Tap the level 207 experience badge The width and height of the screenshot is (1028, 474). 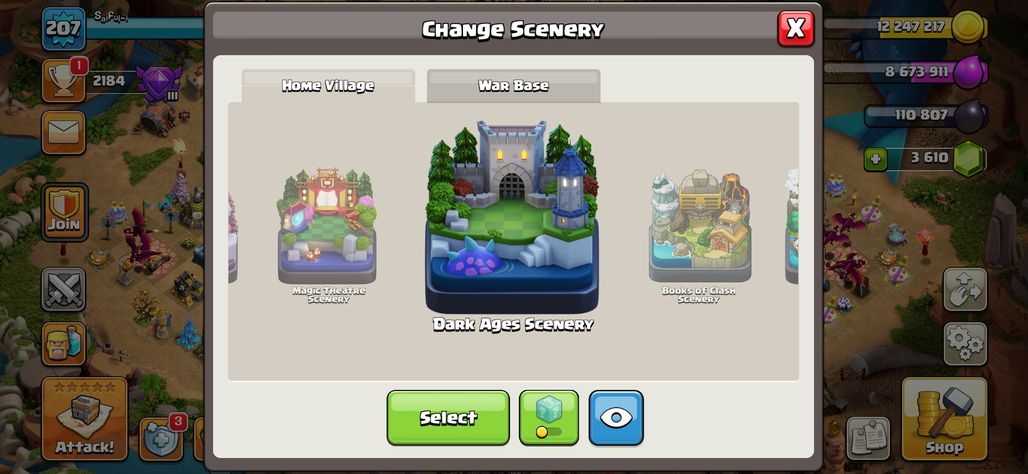[x=64, y=29]
